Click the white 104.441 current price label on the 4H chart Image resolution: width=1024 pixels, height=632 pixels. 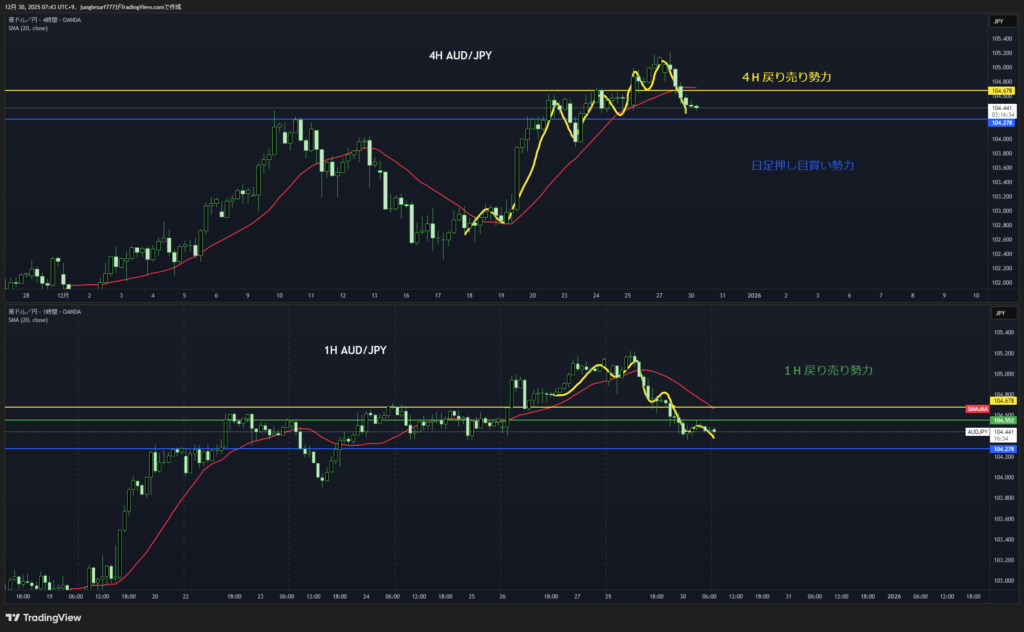1001,107
